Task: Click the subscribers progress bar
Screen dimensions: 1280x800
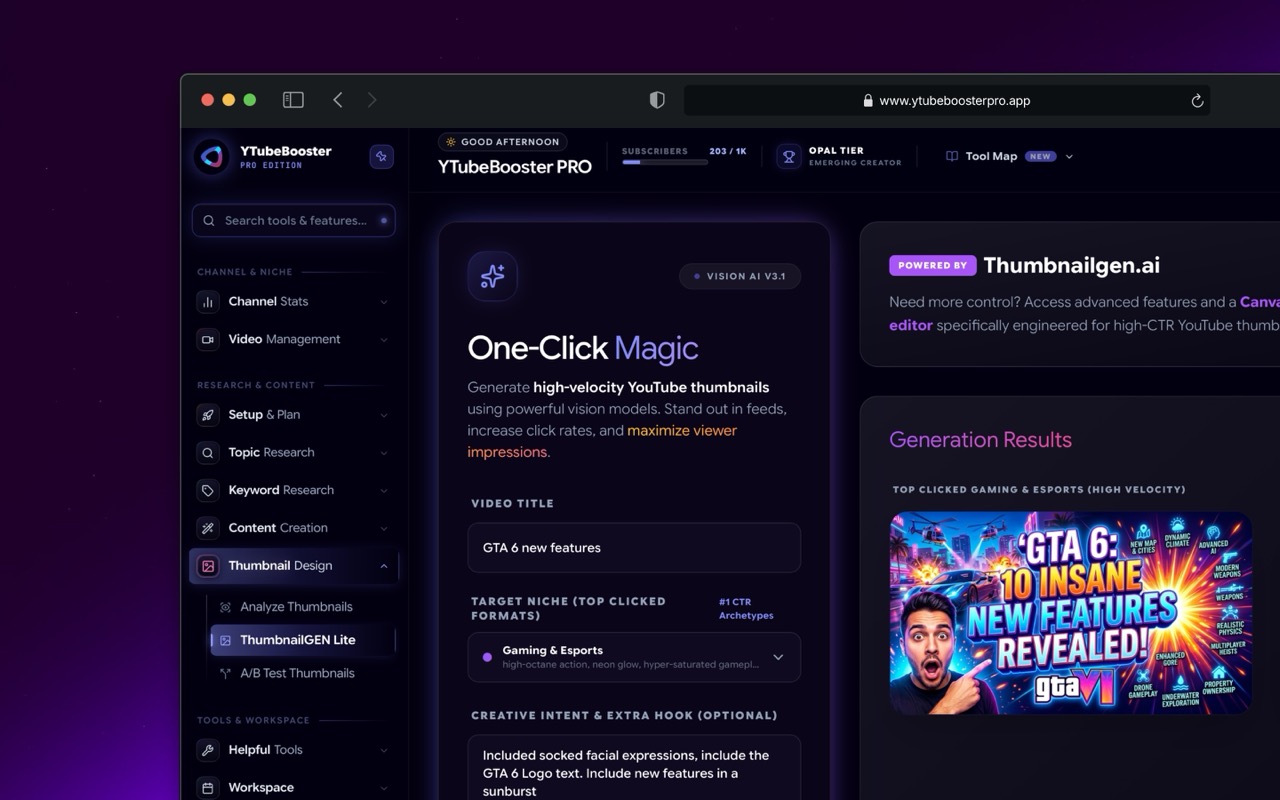Action: (x=665, y=162)
